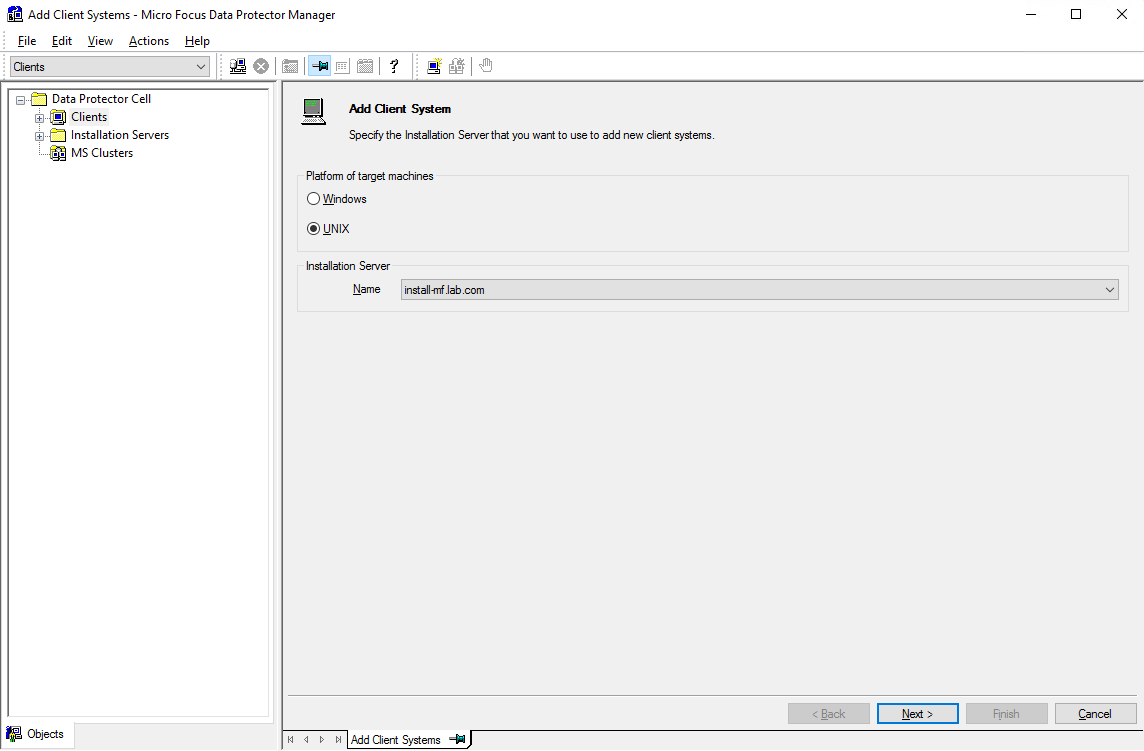Screen dimensions: 1144x751
Task: Click the Objects tab icon
Action: (14, 734)
